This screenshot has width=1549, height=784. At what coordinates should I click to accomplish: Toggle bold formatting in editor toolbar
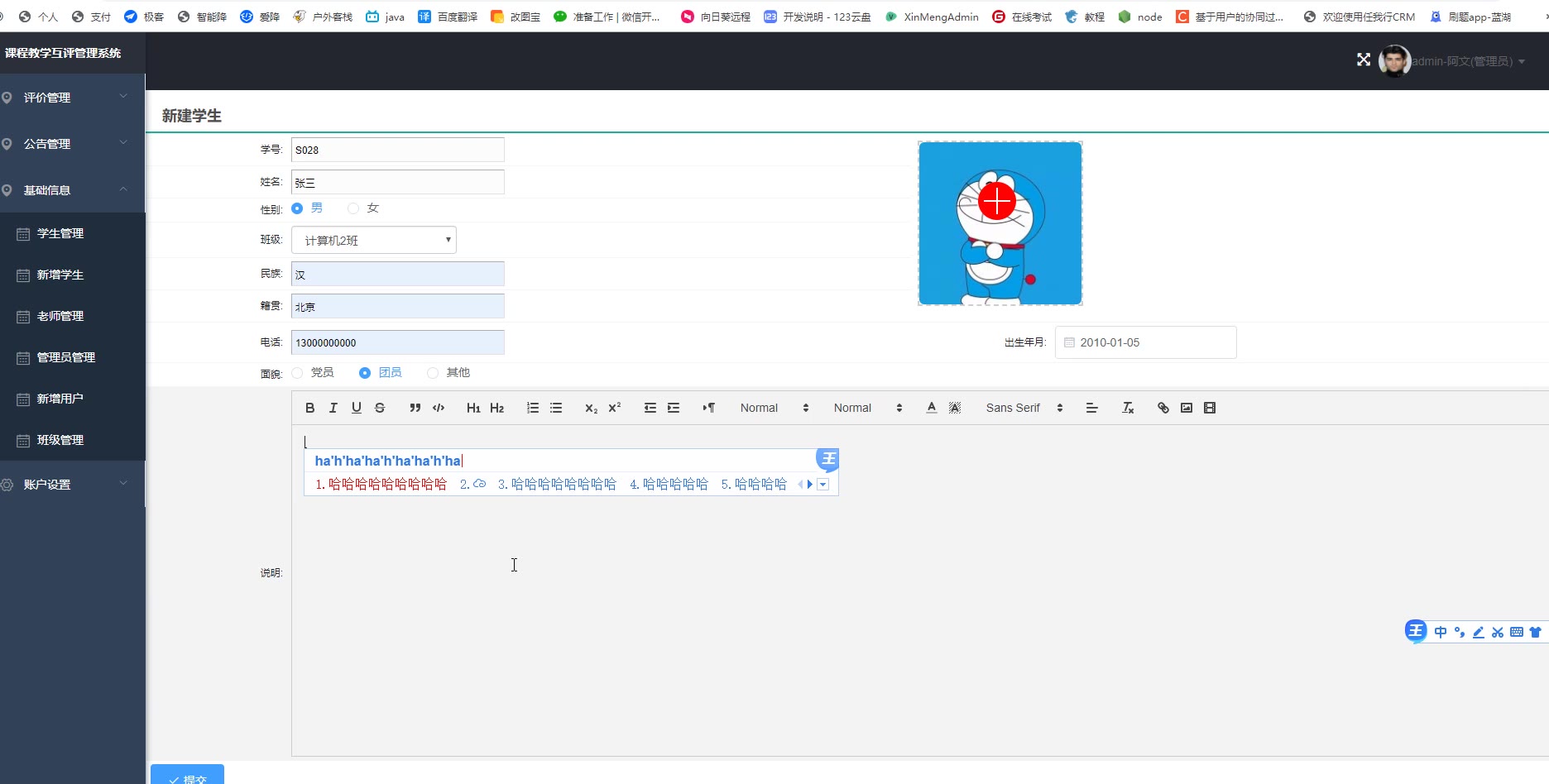(x=309, y=408)
